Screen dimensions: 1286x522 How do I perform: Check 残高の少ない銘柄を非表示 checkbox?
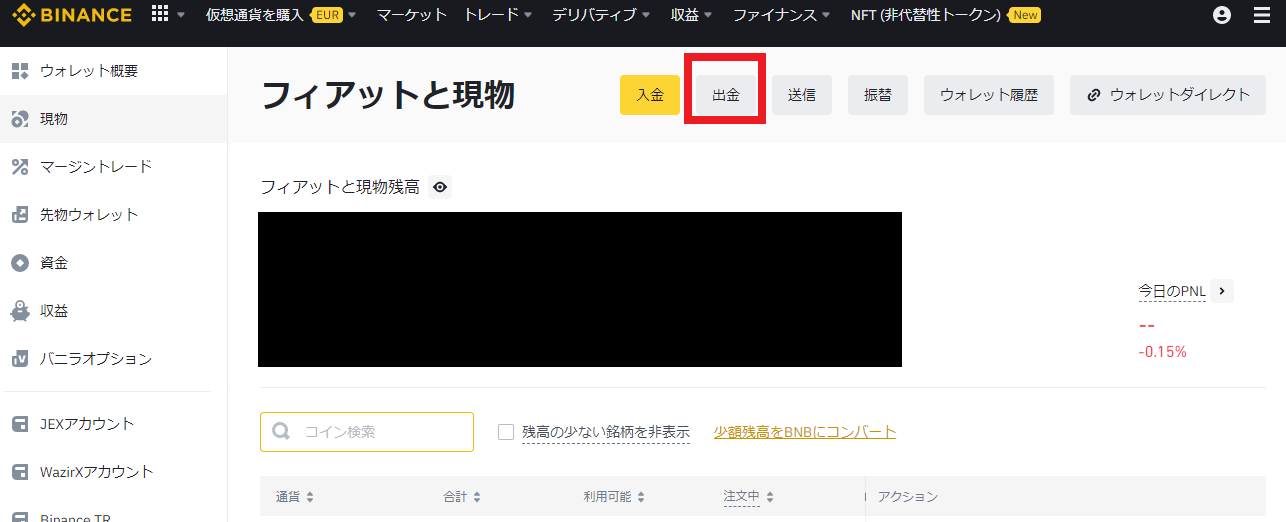[x=506, y=432]
